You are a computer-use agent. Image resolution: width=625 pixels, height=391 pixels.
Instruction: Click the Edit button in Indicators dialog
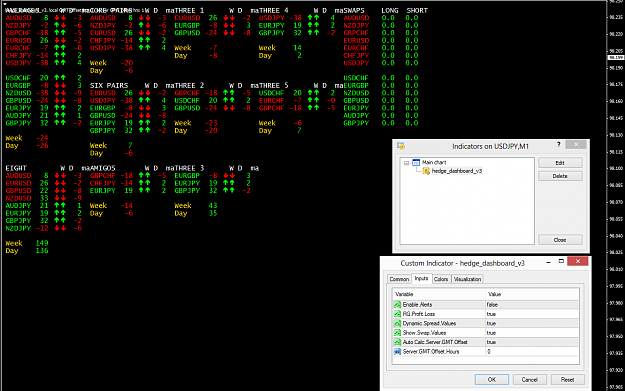(x=560, y=163)
